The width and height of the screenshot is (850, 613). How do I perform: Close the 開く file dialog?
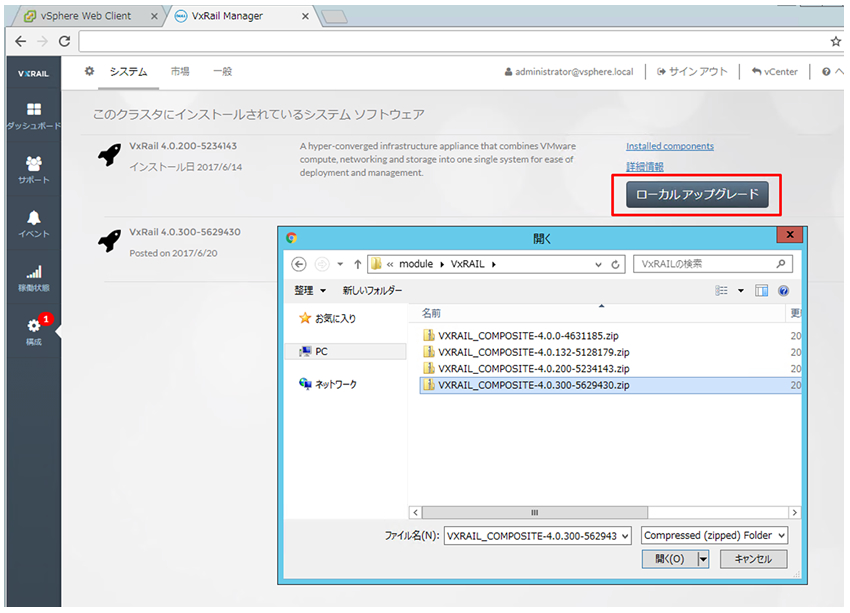pyautogui.click(x=790, y=235)
